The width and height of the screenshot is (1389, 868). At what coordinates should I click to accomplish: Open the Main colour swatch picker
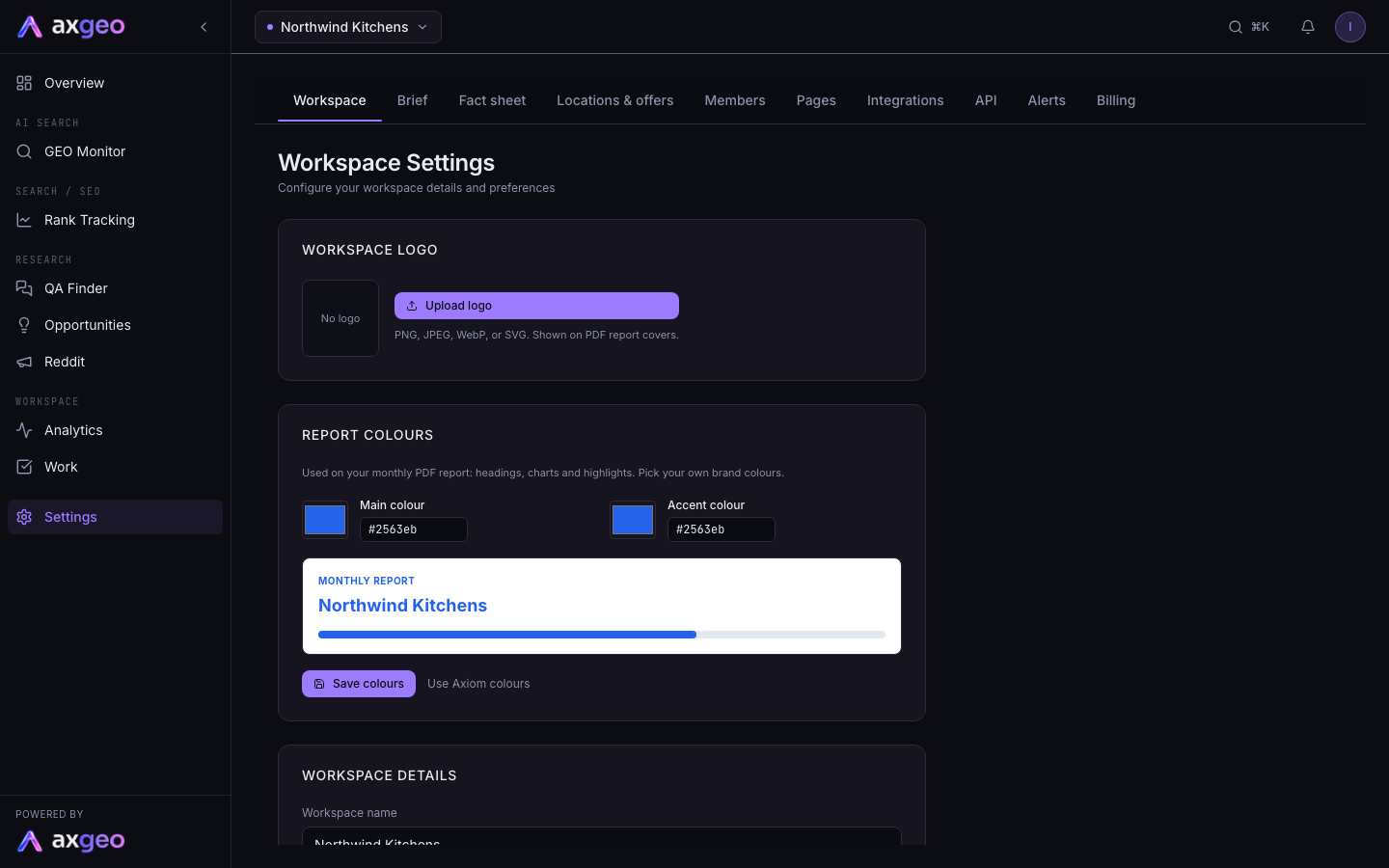pos(325,520)
